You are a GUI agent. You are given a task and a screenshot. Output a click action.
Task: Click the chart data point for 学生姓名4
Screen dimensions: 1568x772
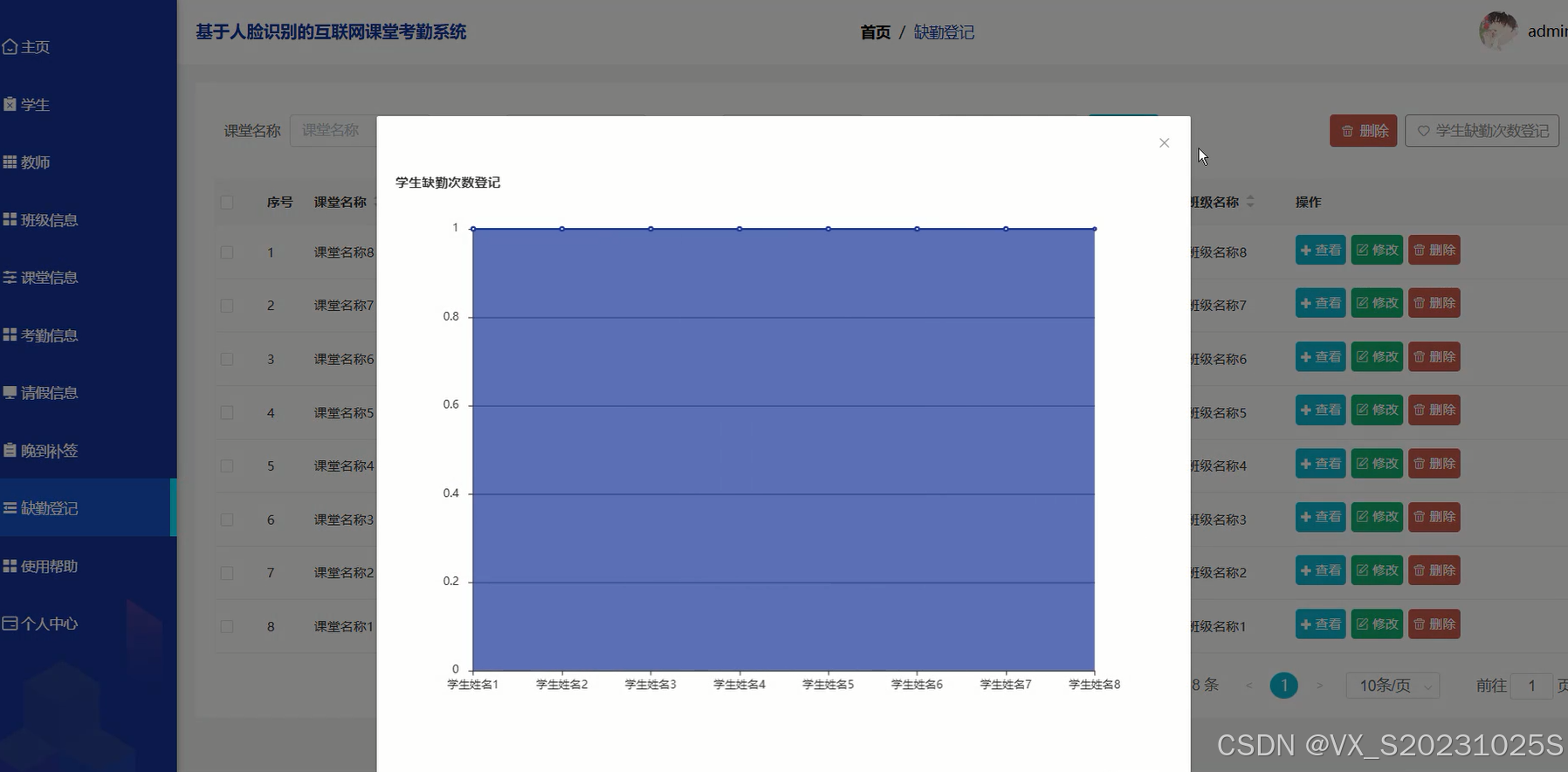[x=739, y=229]
